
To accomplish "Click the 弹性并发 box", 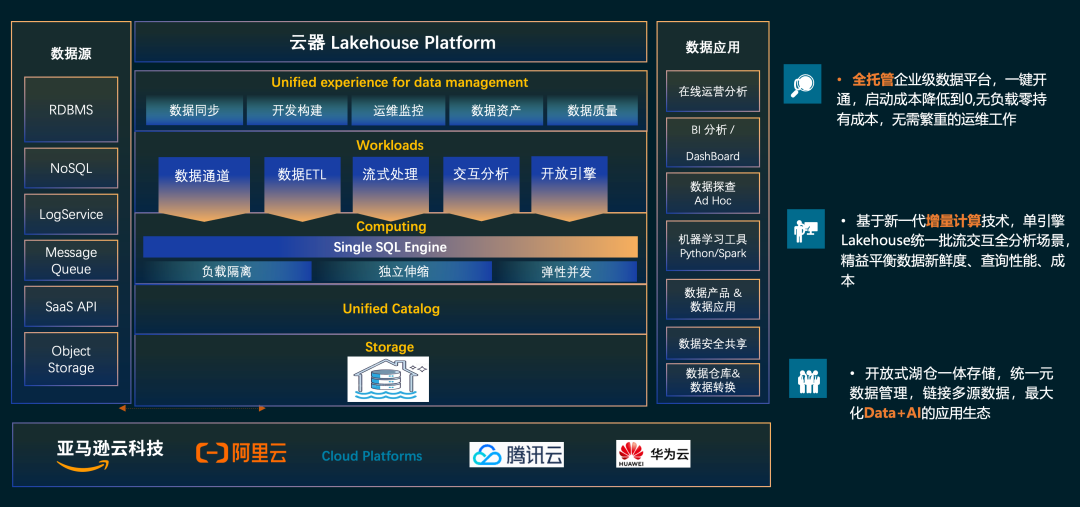I will pos(566,271).
